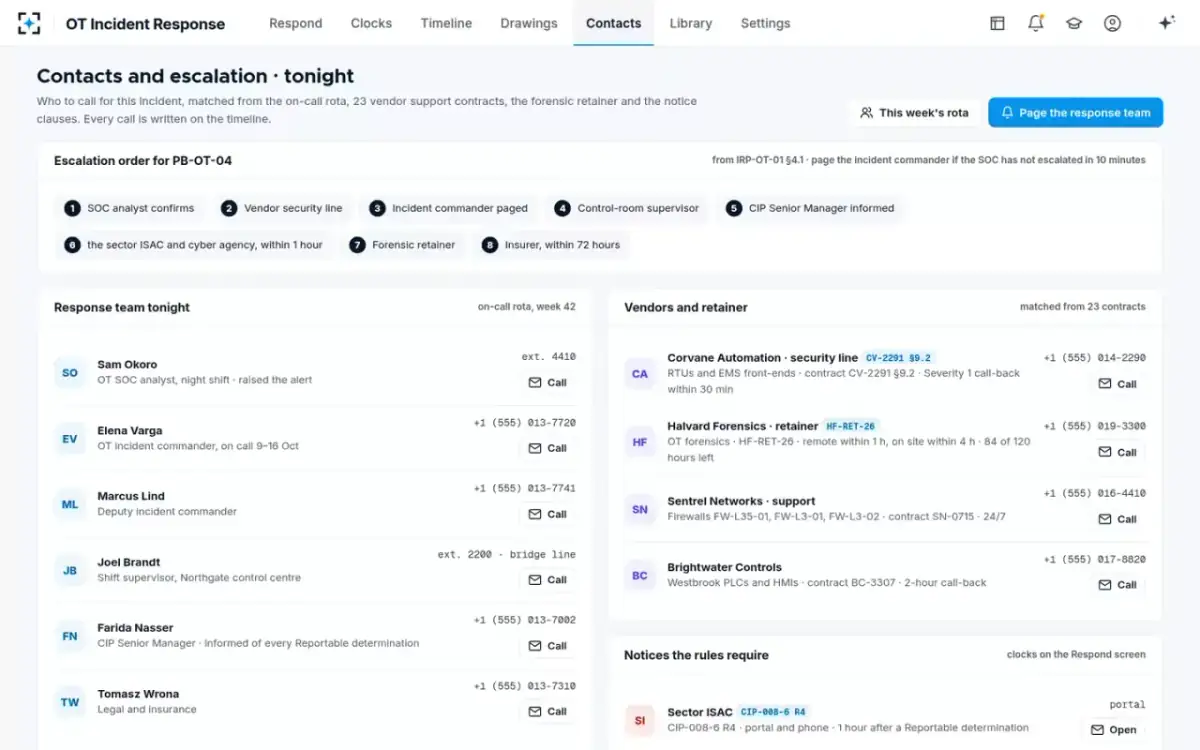Open the training graduation cap icon

point(1074,23)
